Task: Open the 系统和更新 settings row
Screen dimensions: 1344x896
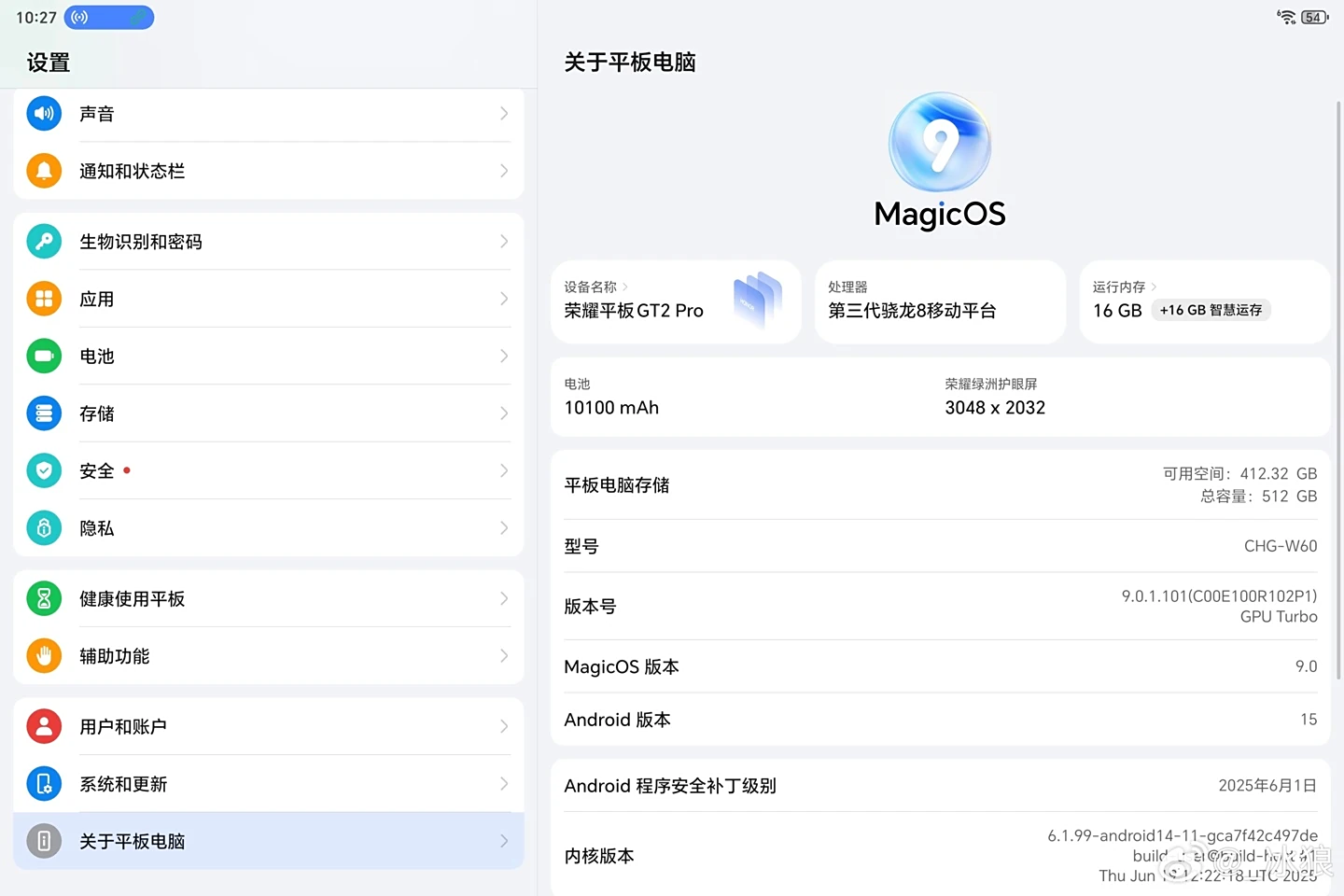Action: click(x=269, y=784)
